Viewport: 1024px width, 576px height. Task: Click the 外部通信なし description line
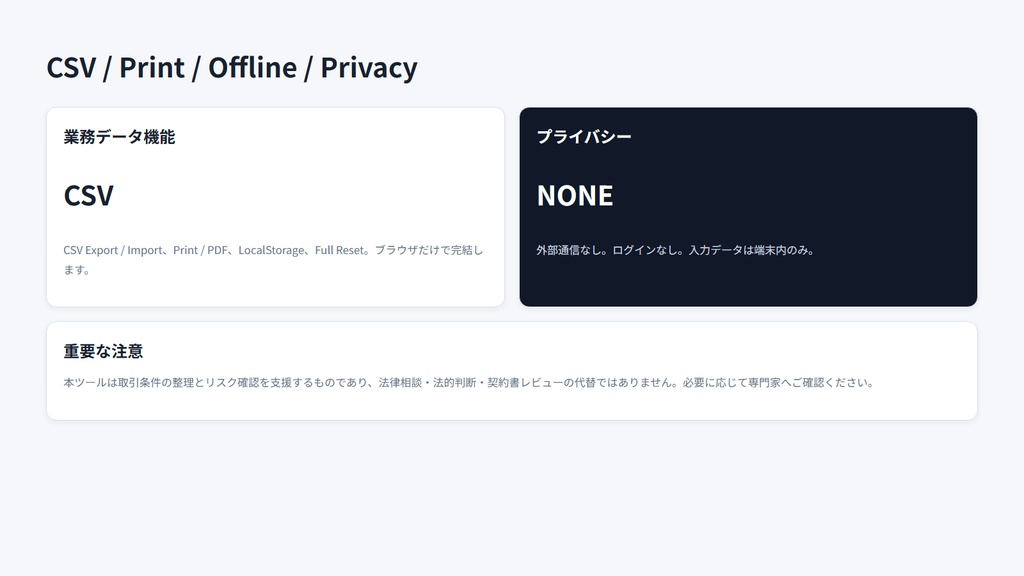click(675, 250)
